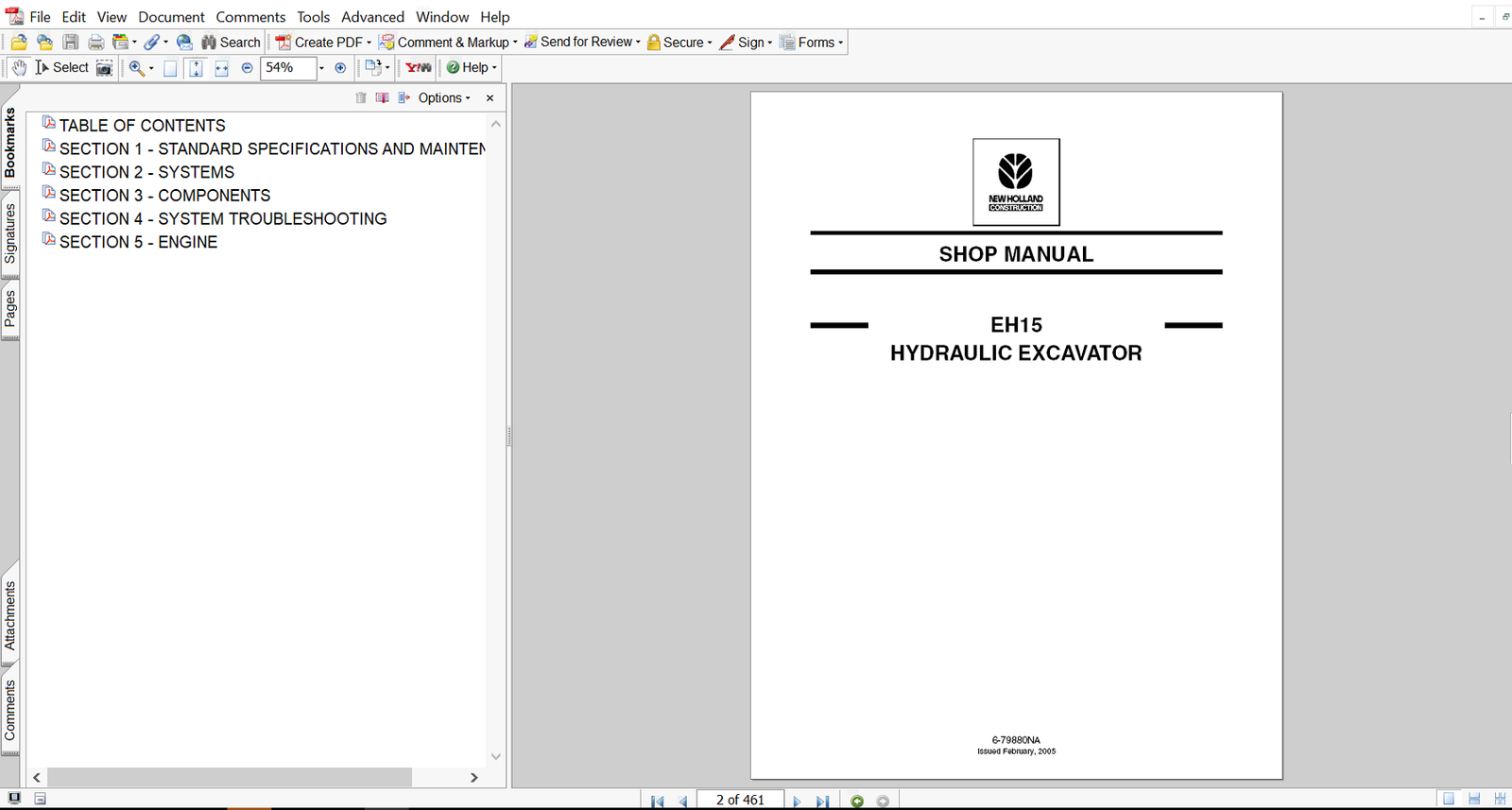Open the bookmarks Options dropdown
The image size is (1512, 810).
[444, 98]
